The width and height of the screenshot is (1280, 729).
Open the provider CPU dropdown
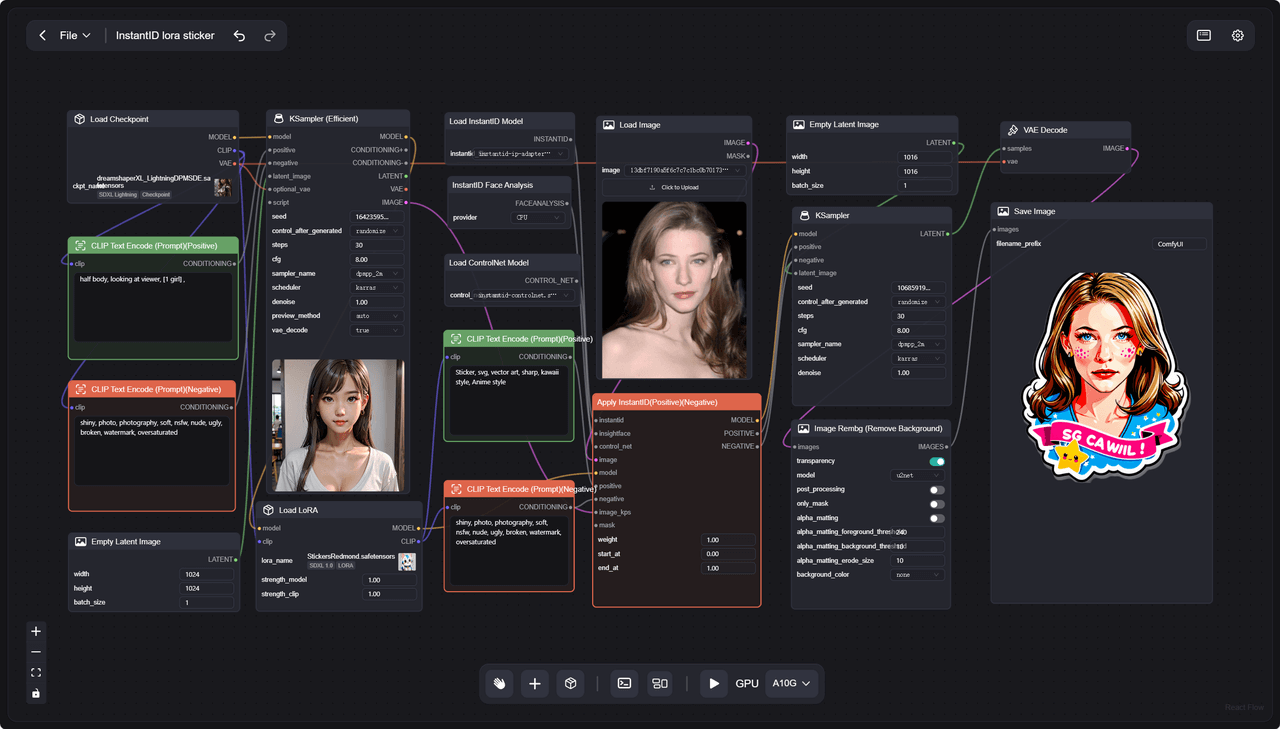pyautogui.click(x=538, y=217)
